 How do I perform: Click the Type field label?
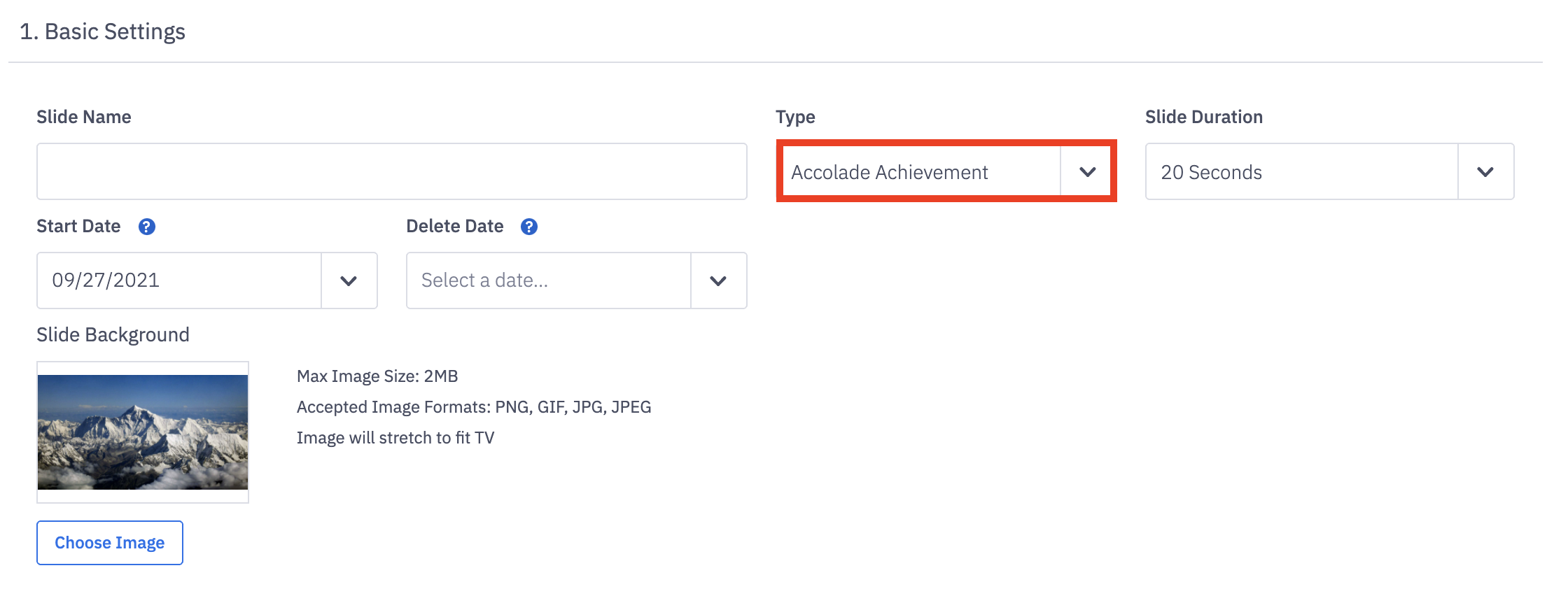click(795, 117)
